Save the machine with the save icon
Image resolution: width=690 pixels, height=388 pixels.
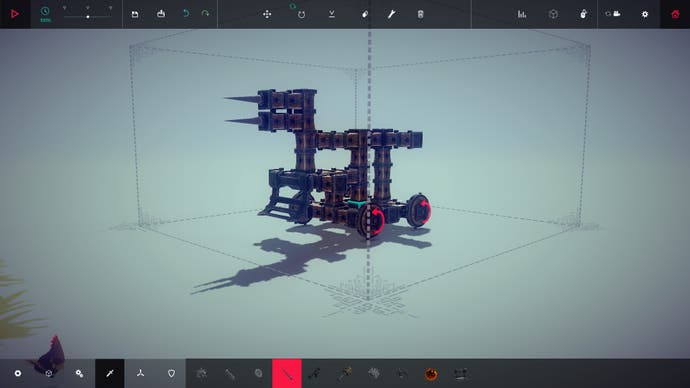(135, 14)
